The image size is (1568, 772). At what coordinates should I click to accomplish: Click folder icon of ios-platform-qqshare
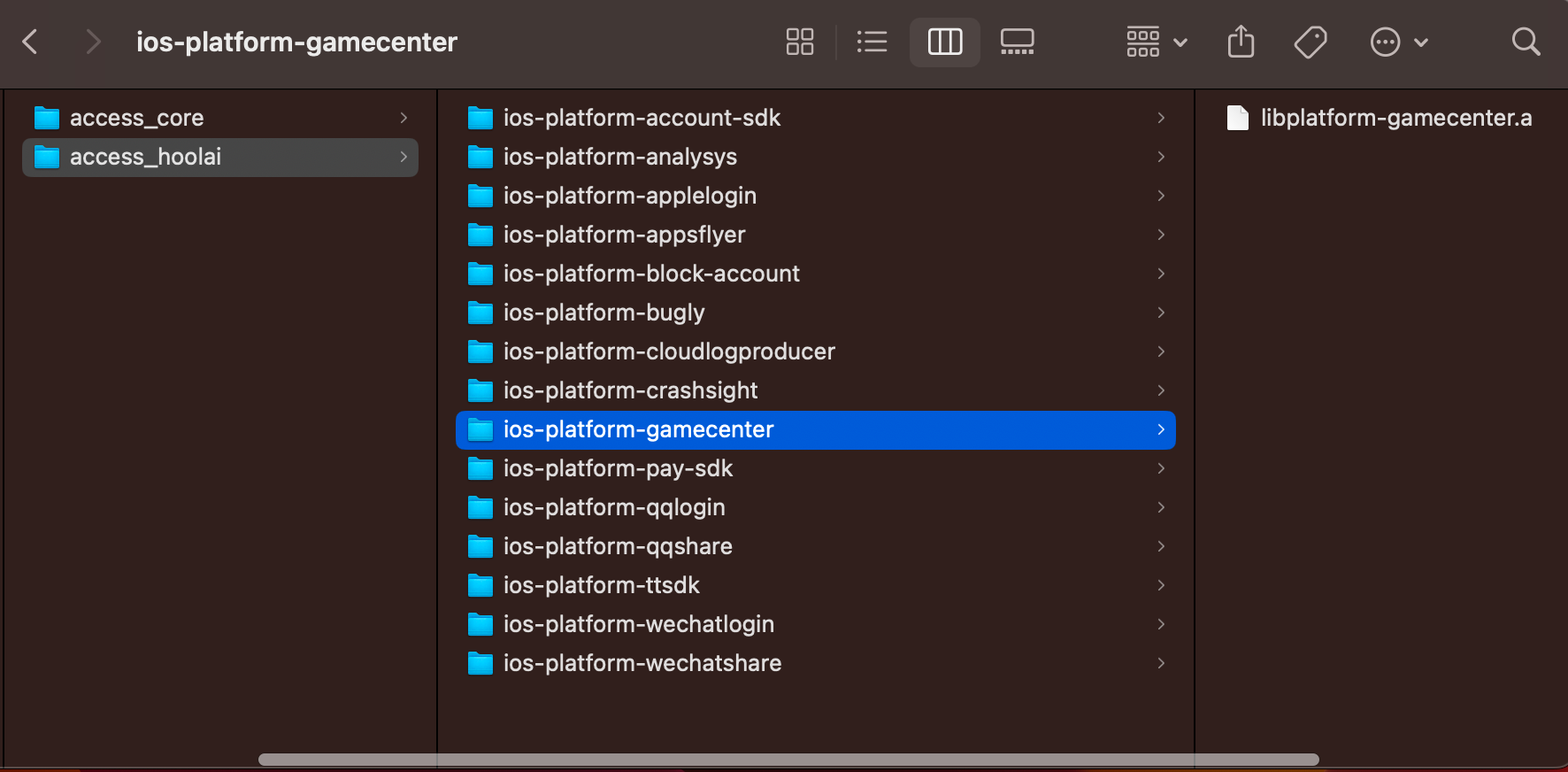(480, 546)
